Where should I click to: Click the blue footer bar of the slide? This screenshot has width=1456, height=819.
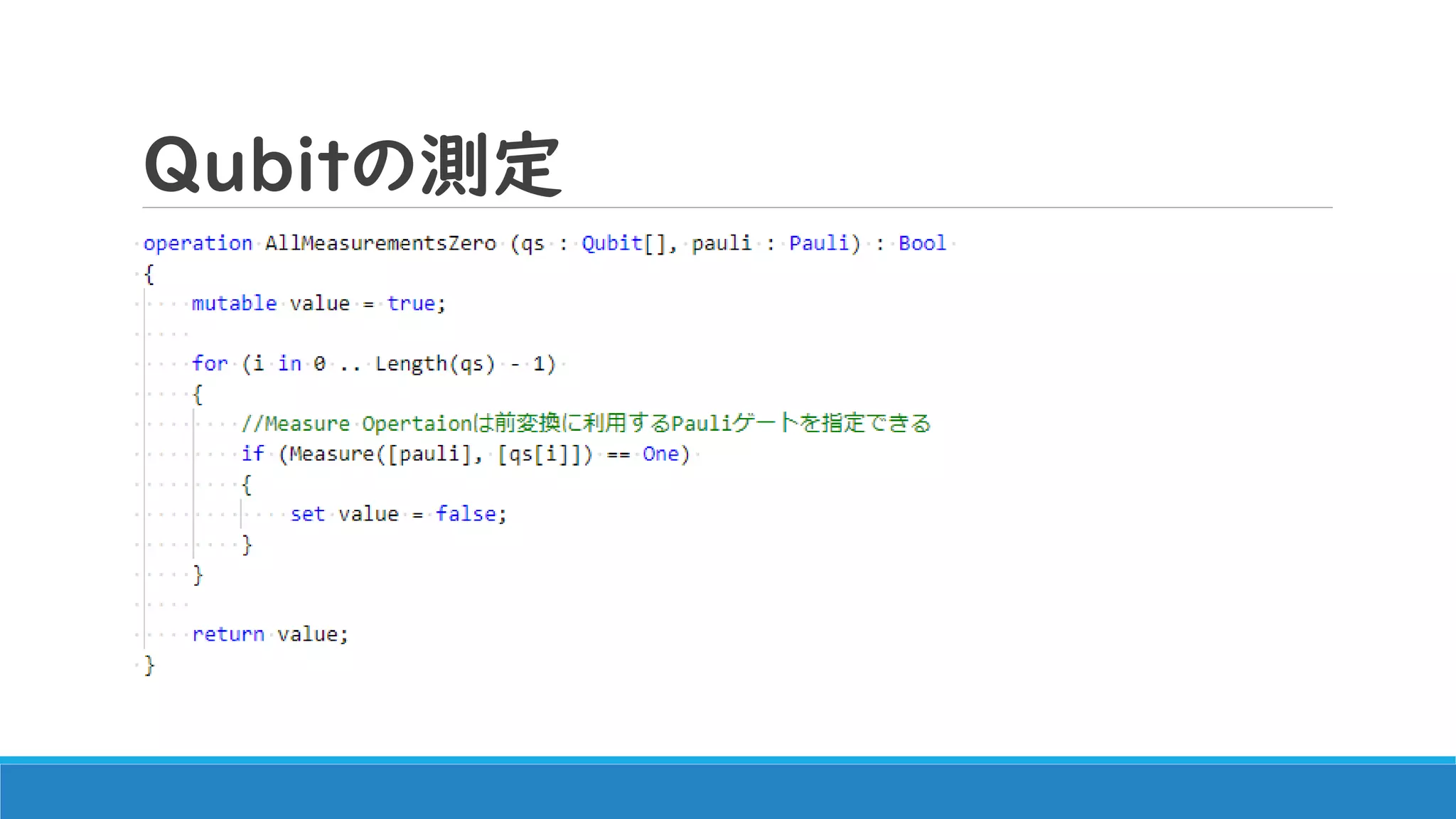click(728, 791)
